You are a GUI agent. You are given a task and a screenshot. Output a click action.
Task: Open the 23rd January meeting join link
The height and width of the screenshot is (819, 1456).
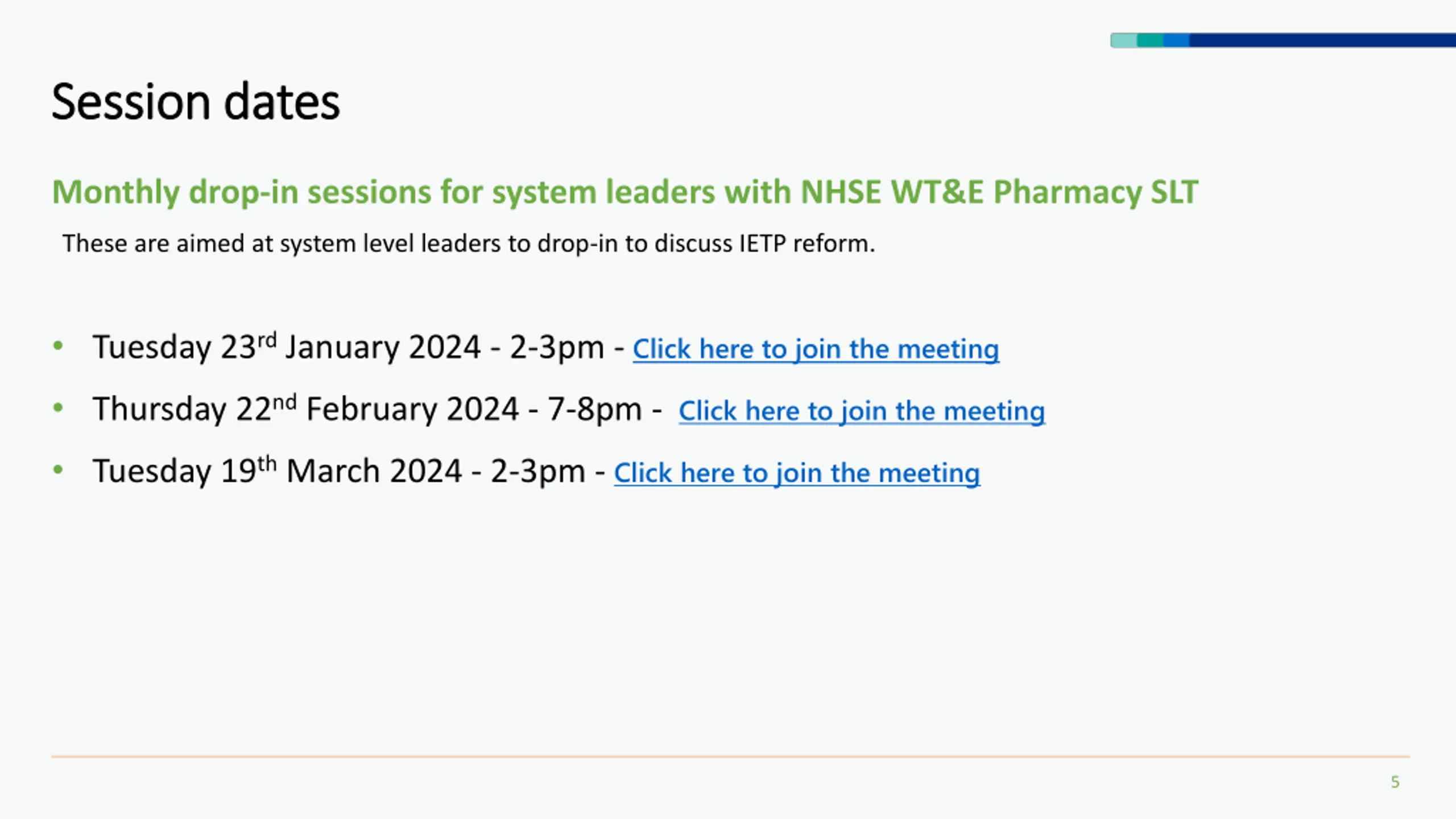[x=816, y=349]
